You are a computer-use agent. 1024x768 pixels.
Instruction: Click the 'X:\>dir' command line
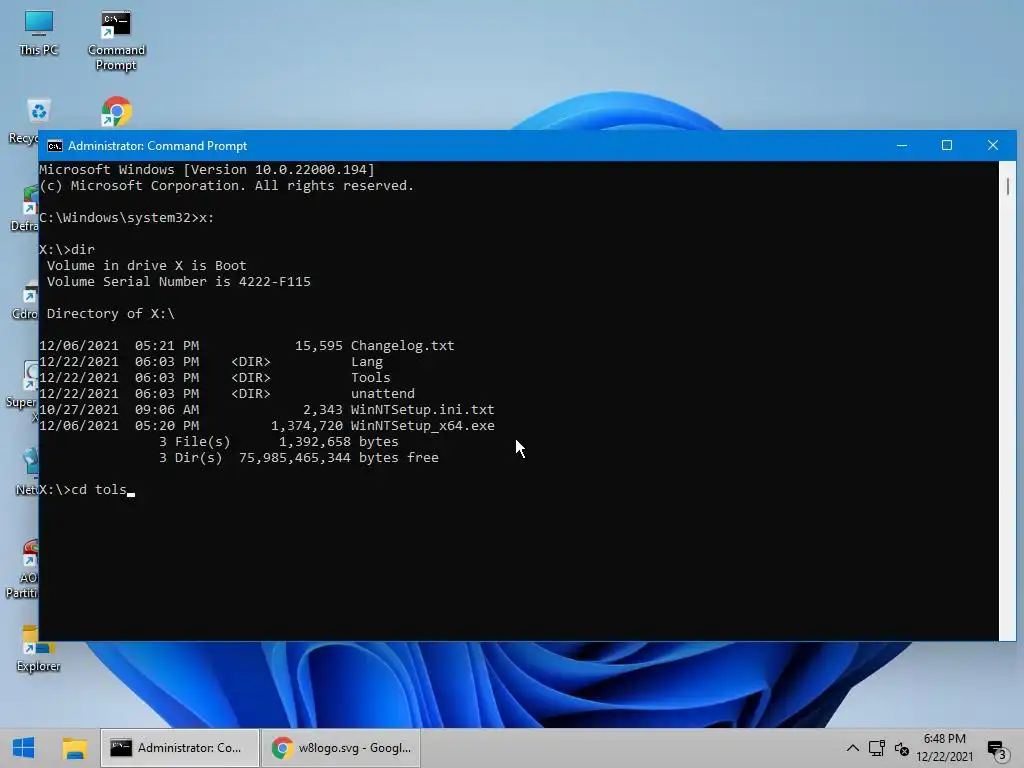point(67,249)
